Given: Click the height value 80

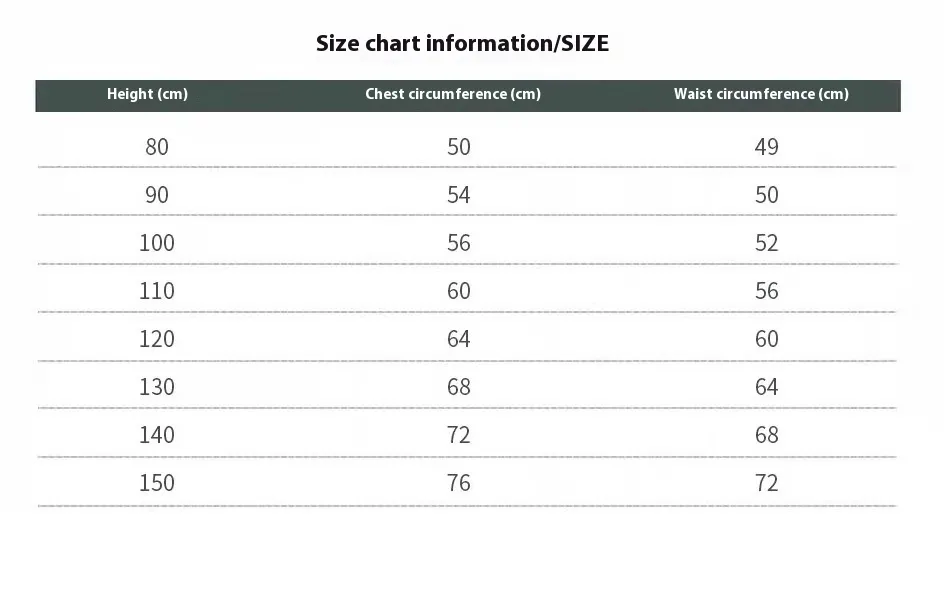Looking at the screenshot, I should pos(157,147).
